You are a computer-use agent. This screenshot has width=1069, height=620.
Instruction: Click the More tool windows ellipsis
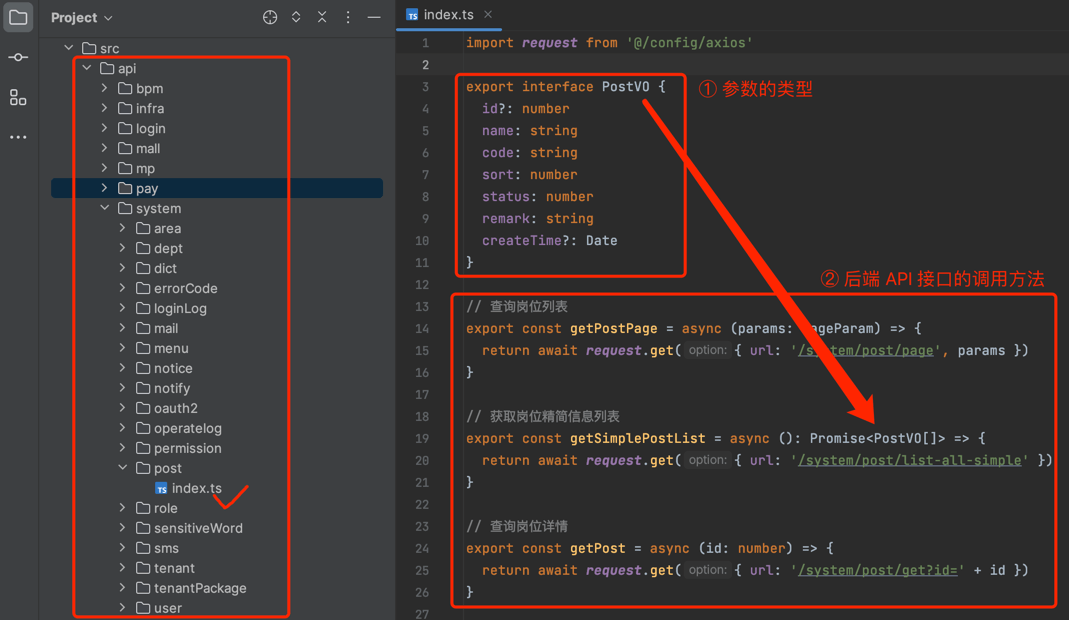point(18,137)
